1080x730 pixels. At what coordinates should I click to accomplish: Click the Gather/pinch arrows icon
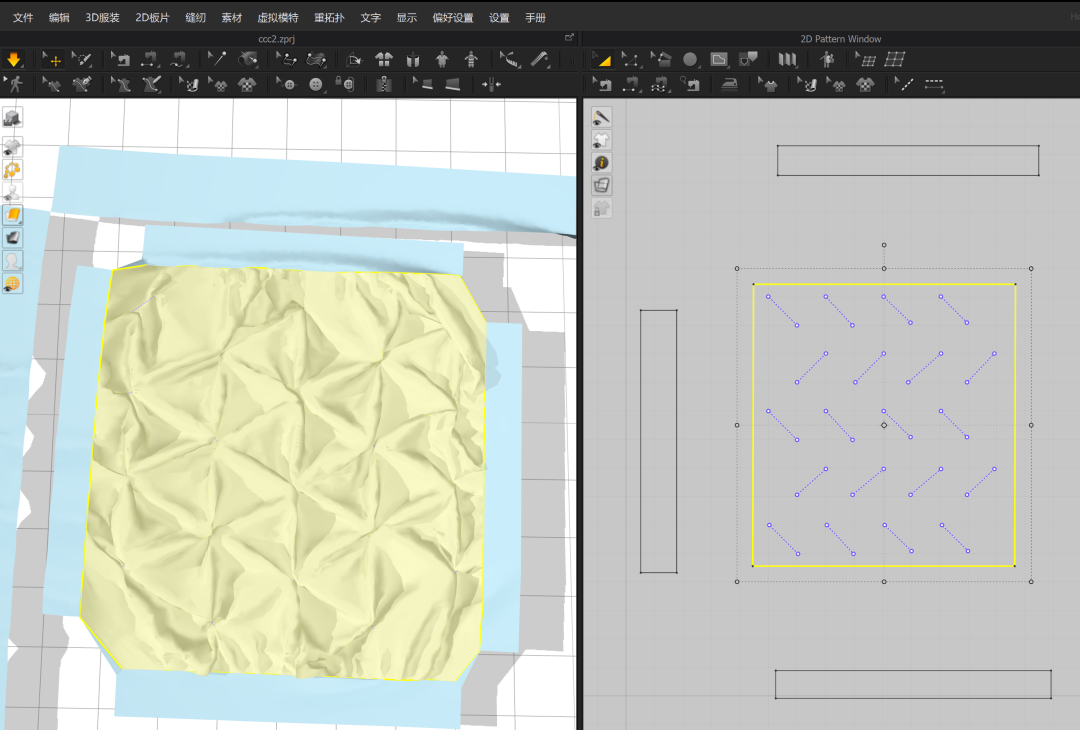click(491, 85)
